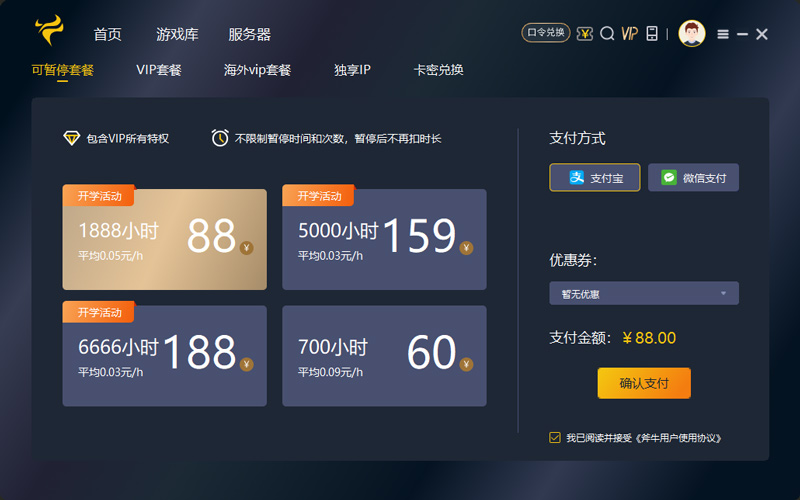The width and height of the screenshot is (800, 500).
Task: Select the 可暂停套餐 tab
Action: tap(63, 70)
